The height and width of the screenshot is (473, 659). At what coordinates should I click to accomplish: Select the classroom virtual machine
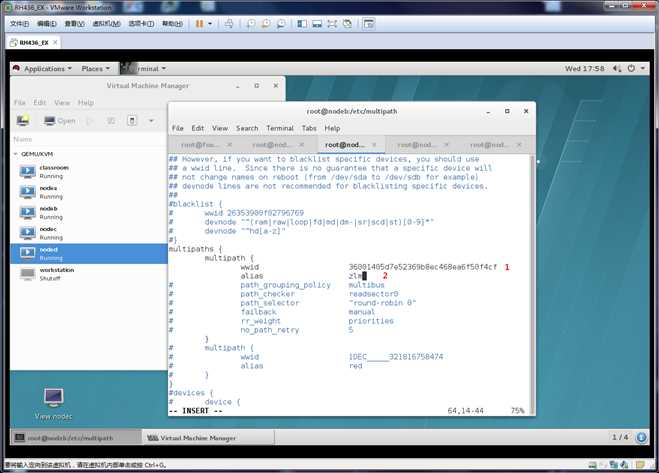tap(89, 172)
